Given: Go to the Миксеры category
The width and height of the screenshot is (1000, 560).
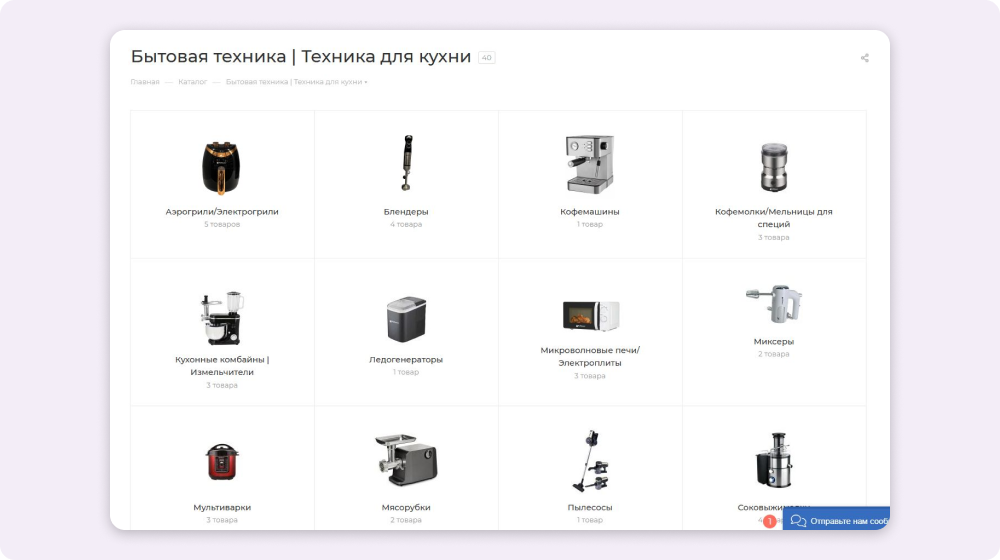Looking at the screenshot, I should tap(774, 342).
